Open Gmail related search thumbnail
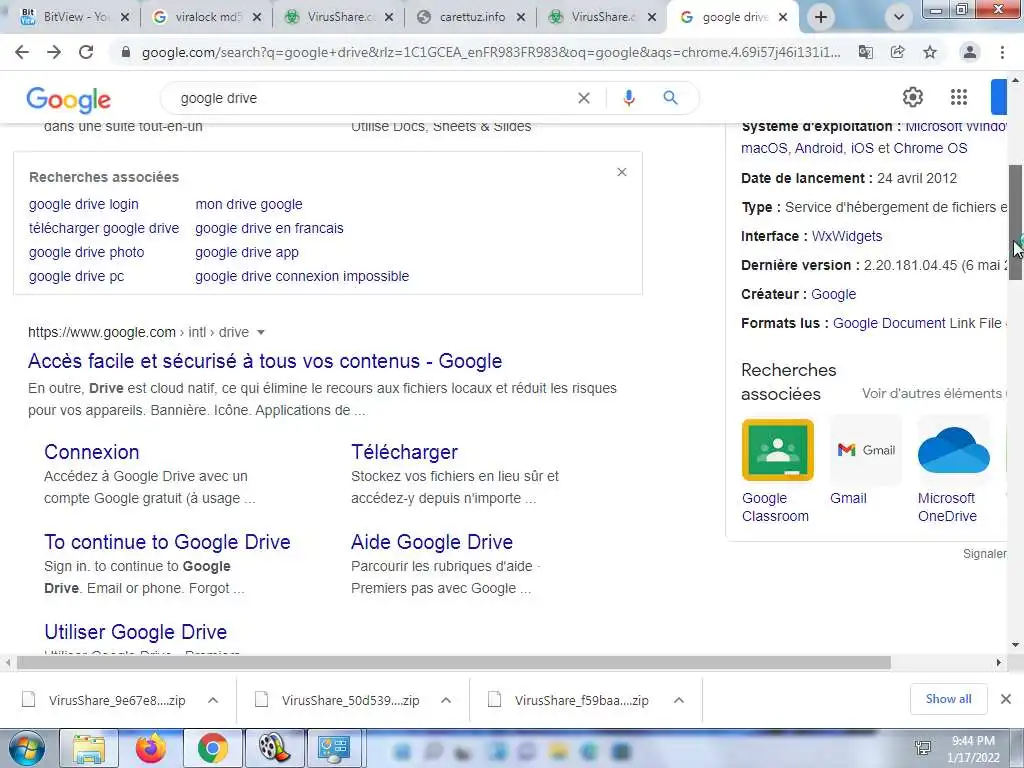 point(866,450)
